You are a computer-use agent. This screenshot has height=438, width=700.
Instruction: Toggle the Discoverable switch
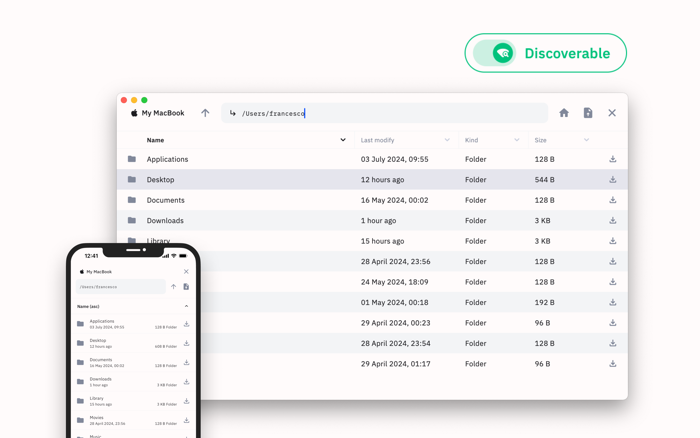[x=494, y=53]
